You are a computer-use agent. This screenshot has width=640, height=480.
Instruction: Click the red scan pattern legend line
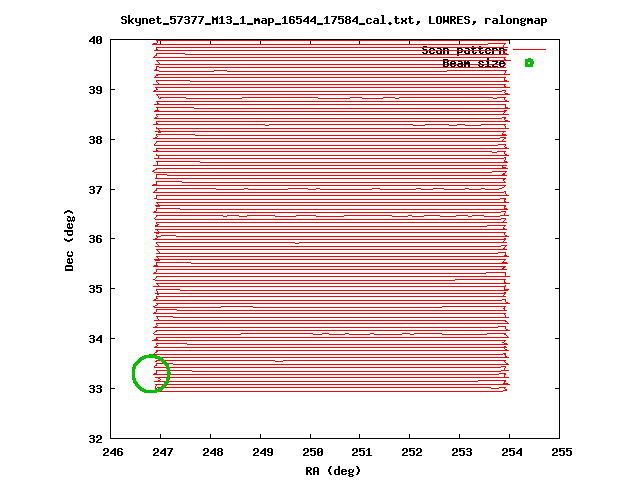(529, 49)
